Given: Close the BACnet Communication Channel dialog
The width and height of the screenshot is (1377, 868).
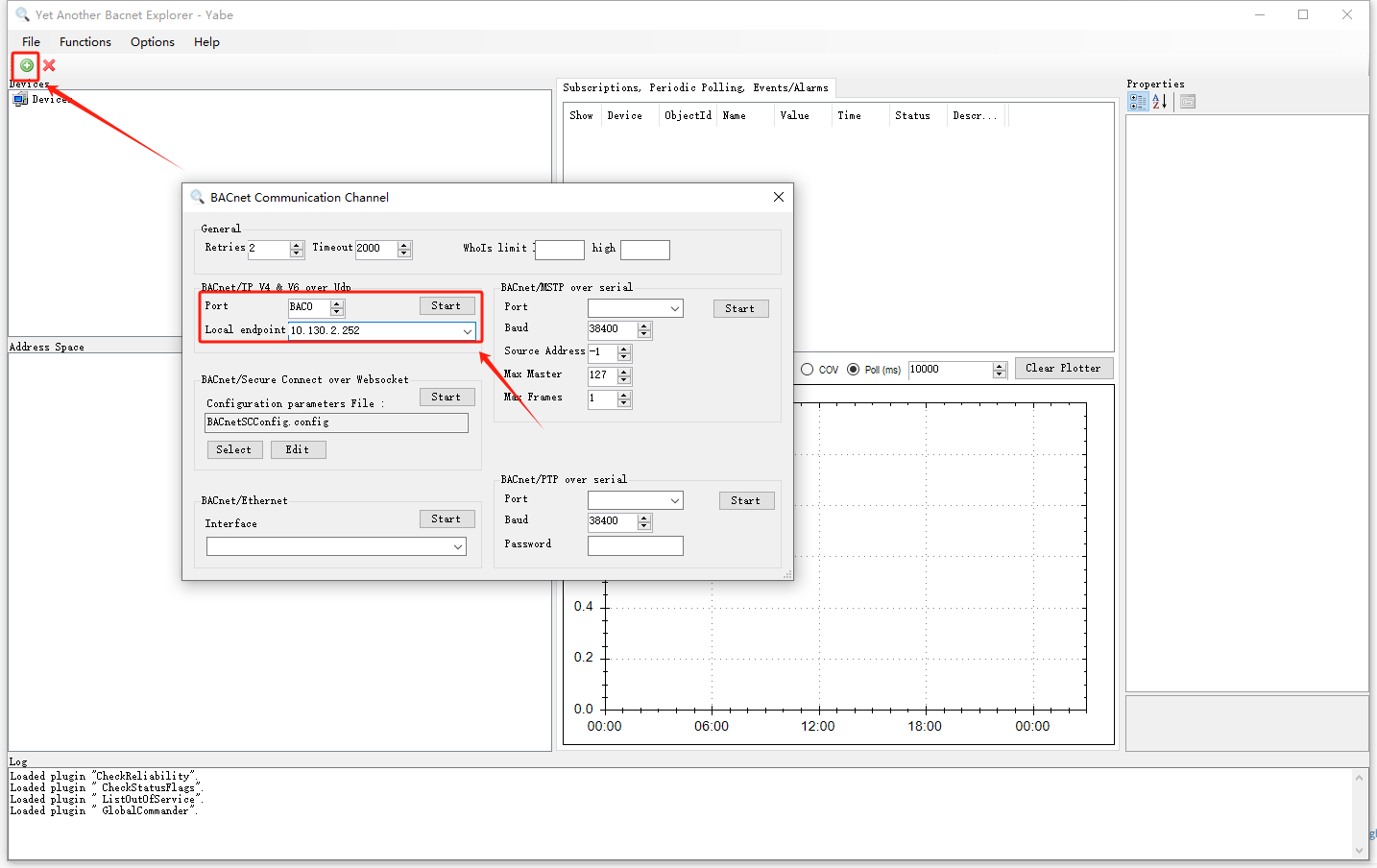Looking at the screenshot, I should click(x=779, y=197).
